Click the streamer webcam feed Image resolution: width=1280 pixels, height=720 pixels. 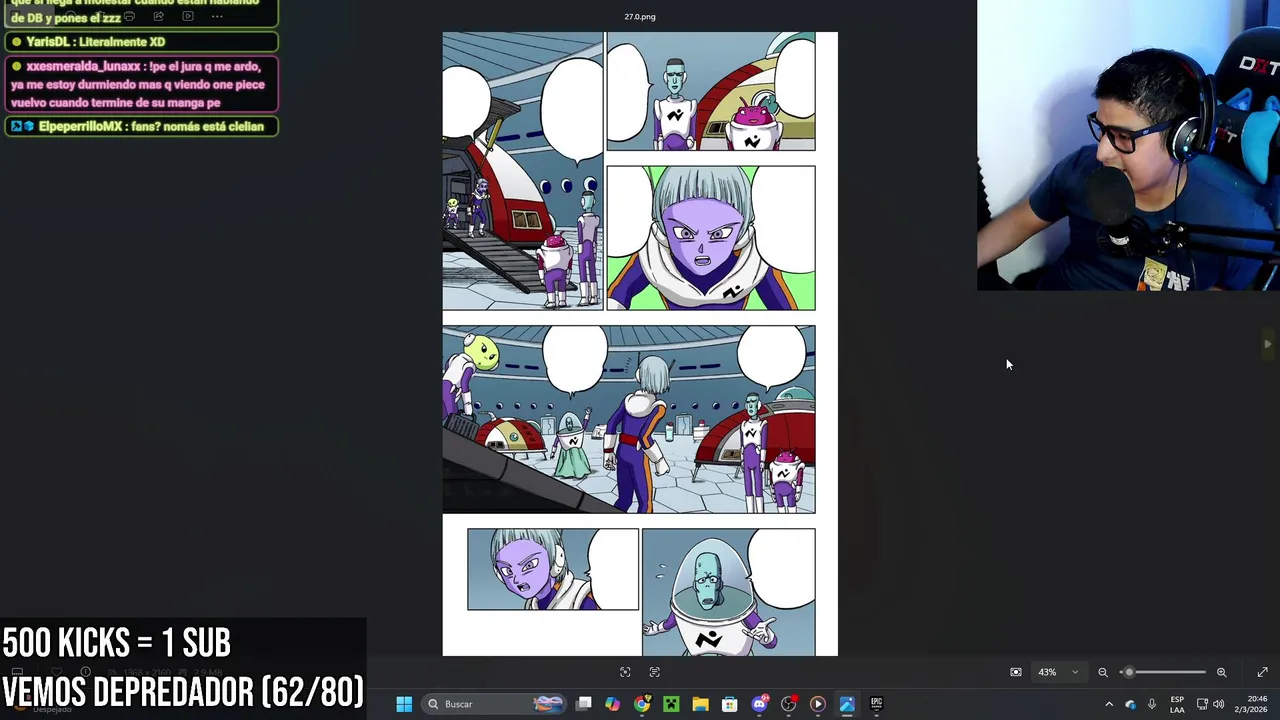pyautogui.click(x=1128, y=145)
